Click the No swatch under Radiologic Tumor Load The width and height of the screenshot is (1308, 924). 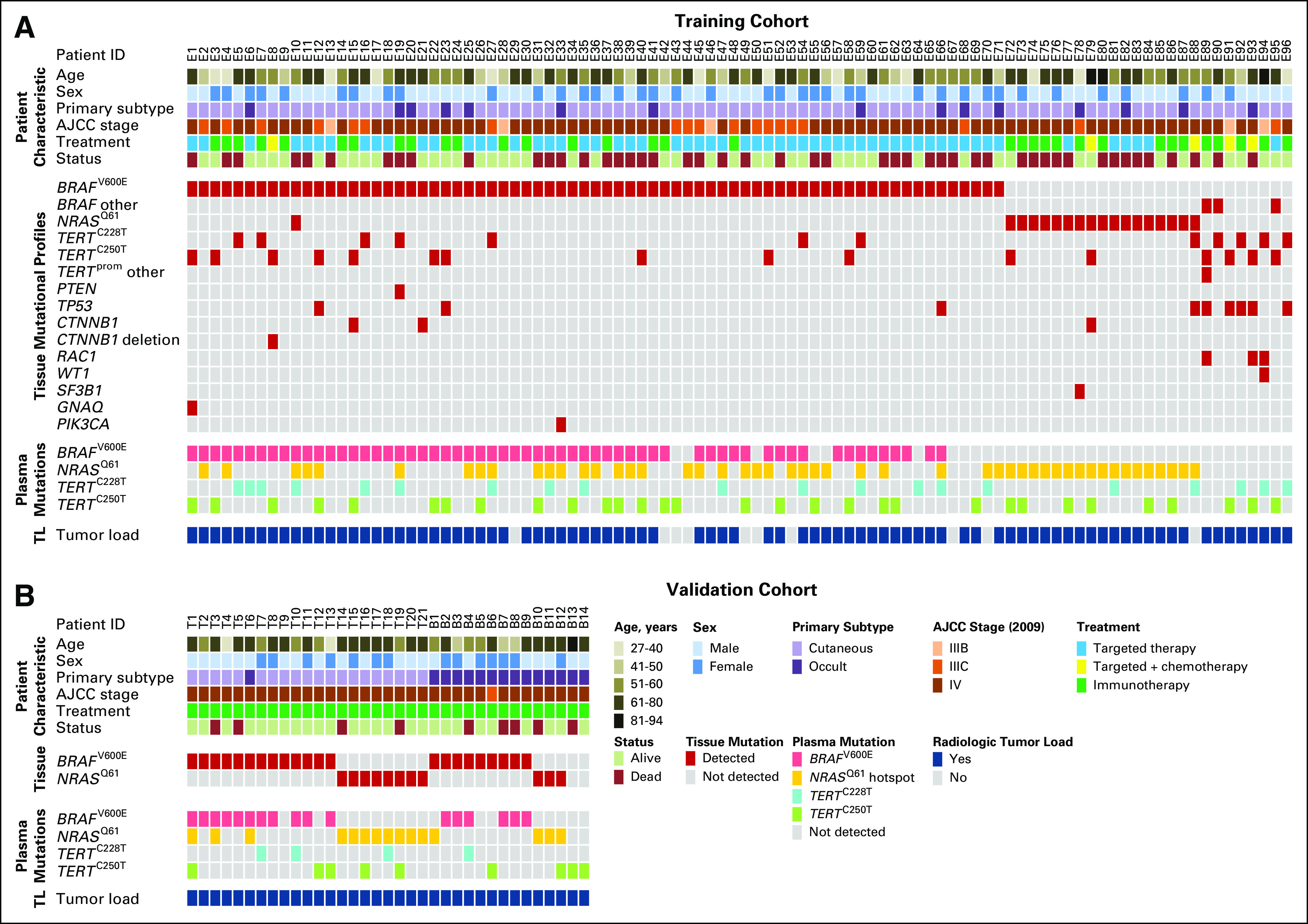(938, 777)
